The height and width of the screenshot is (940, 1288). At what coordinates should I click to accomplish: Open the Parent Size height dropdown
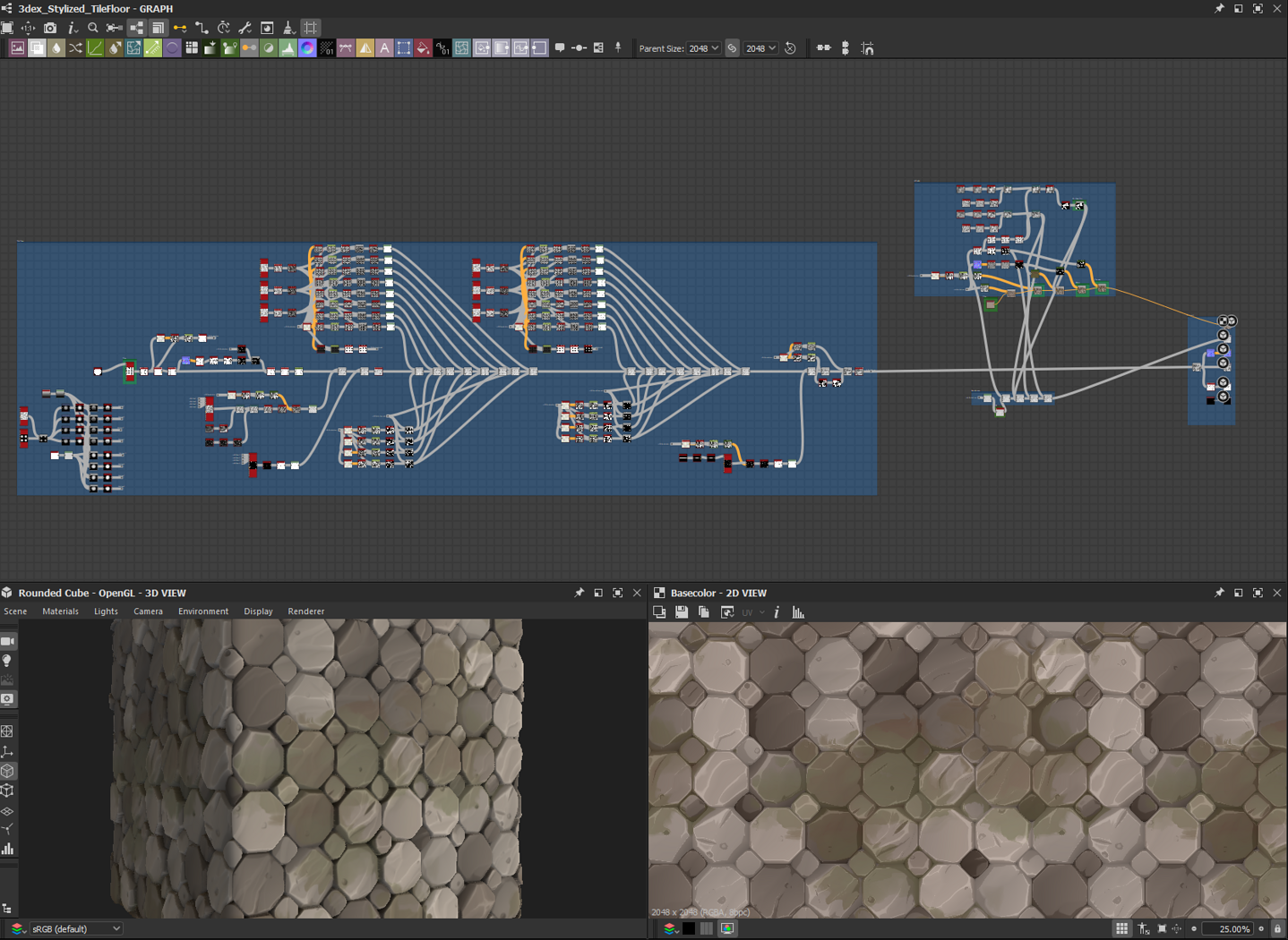point(760,48)
